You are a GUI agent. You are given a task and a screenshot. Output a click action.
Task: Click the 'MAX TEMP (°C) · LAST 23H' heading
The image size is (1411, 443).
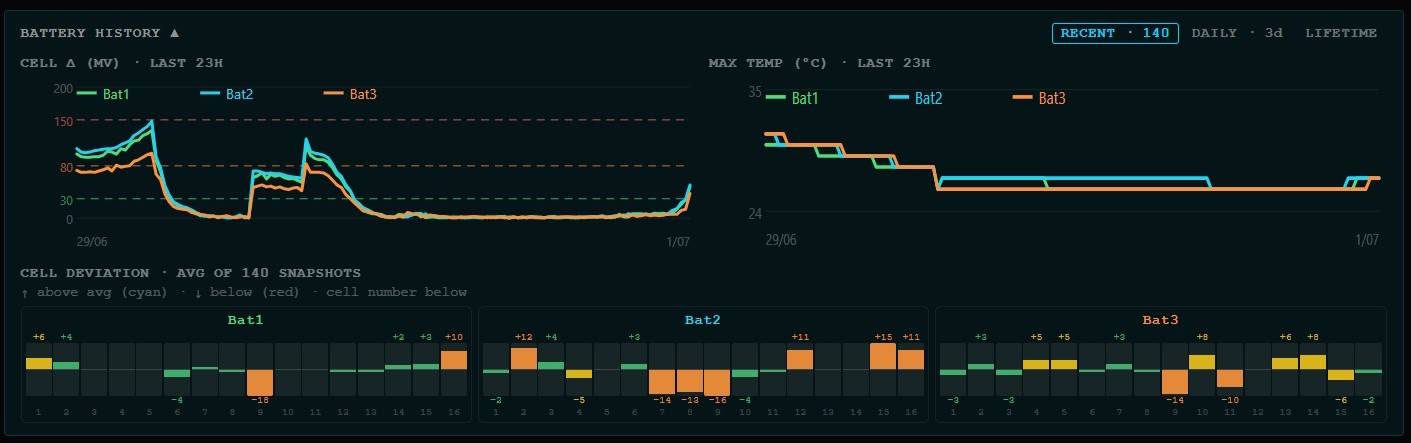(x=819, y=63)
